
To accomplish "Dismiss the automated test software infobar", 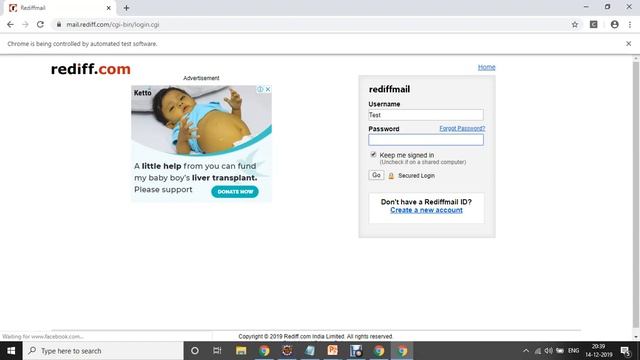I will coord(629,44).
